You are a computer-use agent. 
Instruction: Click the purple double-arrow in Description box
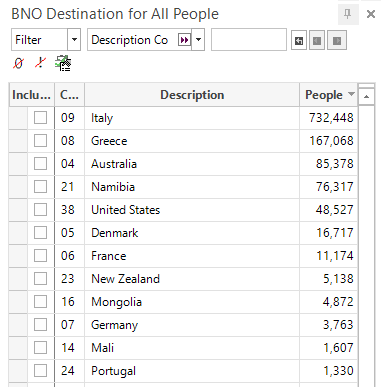tap(184, 40)
